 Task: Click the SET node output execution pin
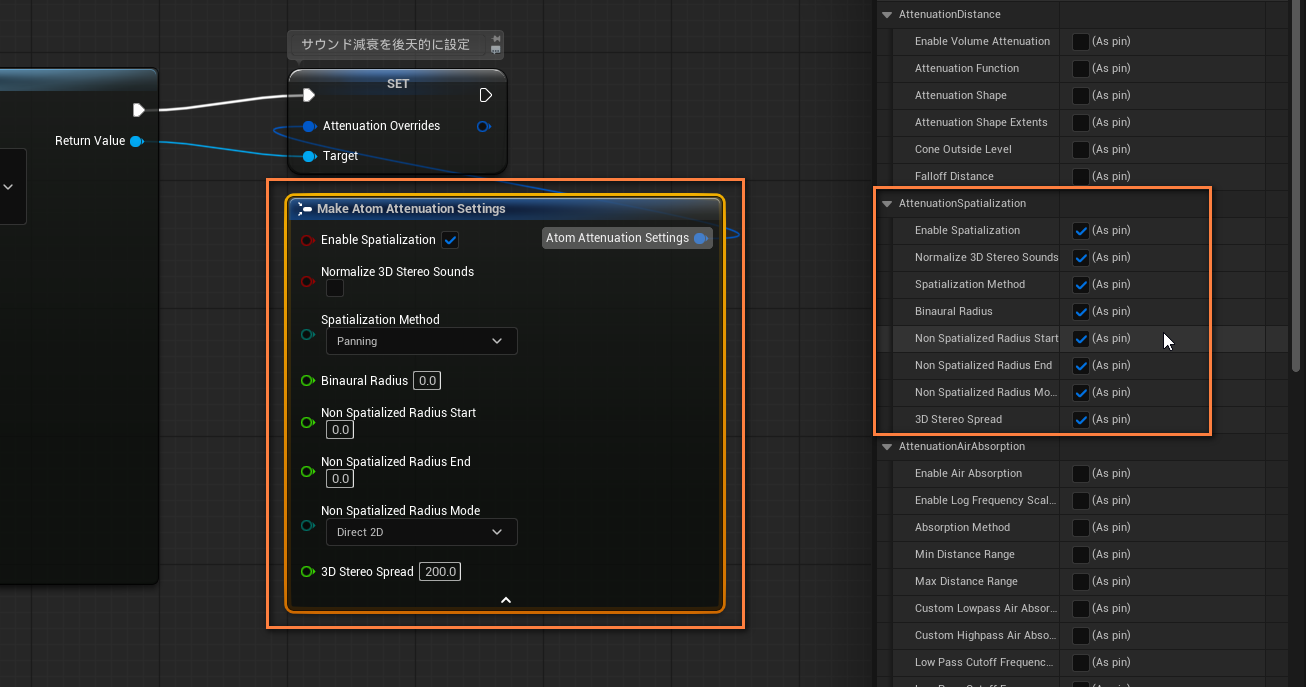click(x=485, y=95)
